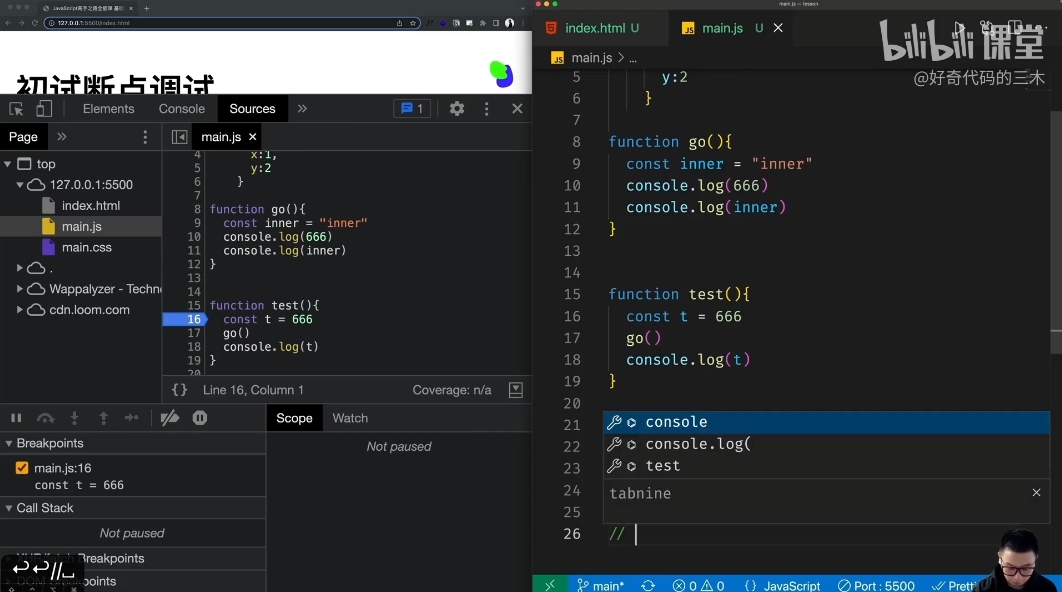Image resolution: width=1062 pixels, height=592 pixels.
Task: Click the Pause on exceptions icon
Action: point(199,418)
